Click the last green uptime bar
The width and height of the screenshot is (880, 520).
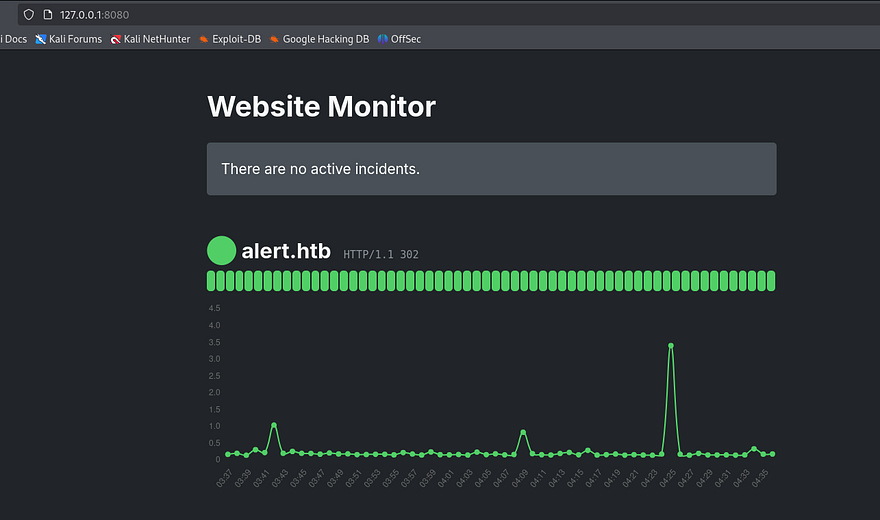click(x=771, y=281)
